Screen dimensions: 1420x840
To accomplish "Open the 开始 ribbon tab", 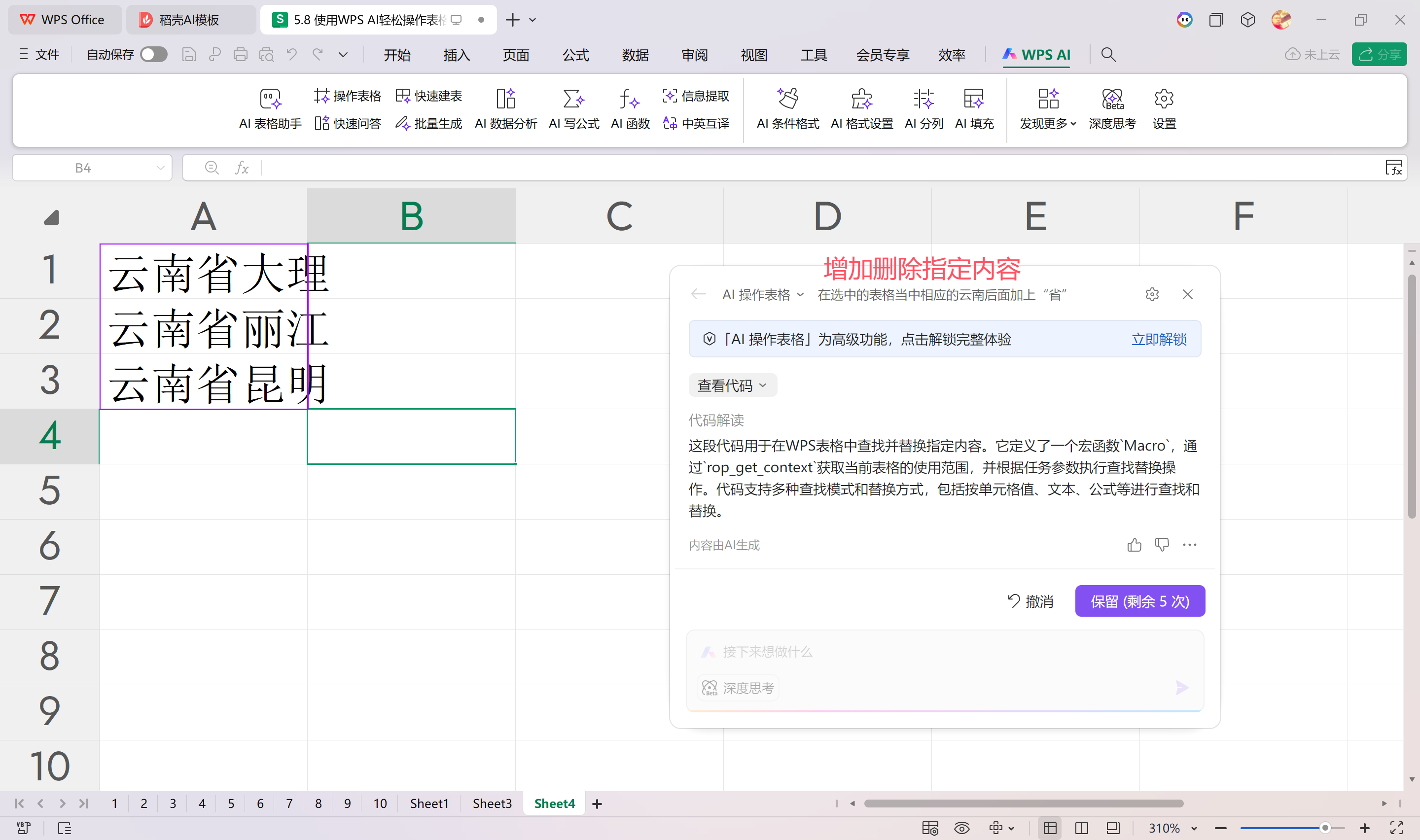I will (397, 55).
